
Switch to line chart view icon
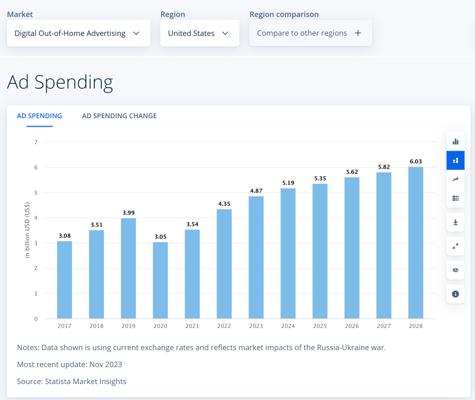455,179
